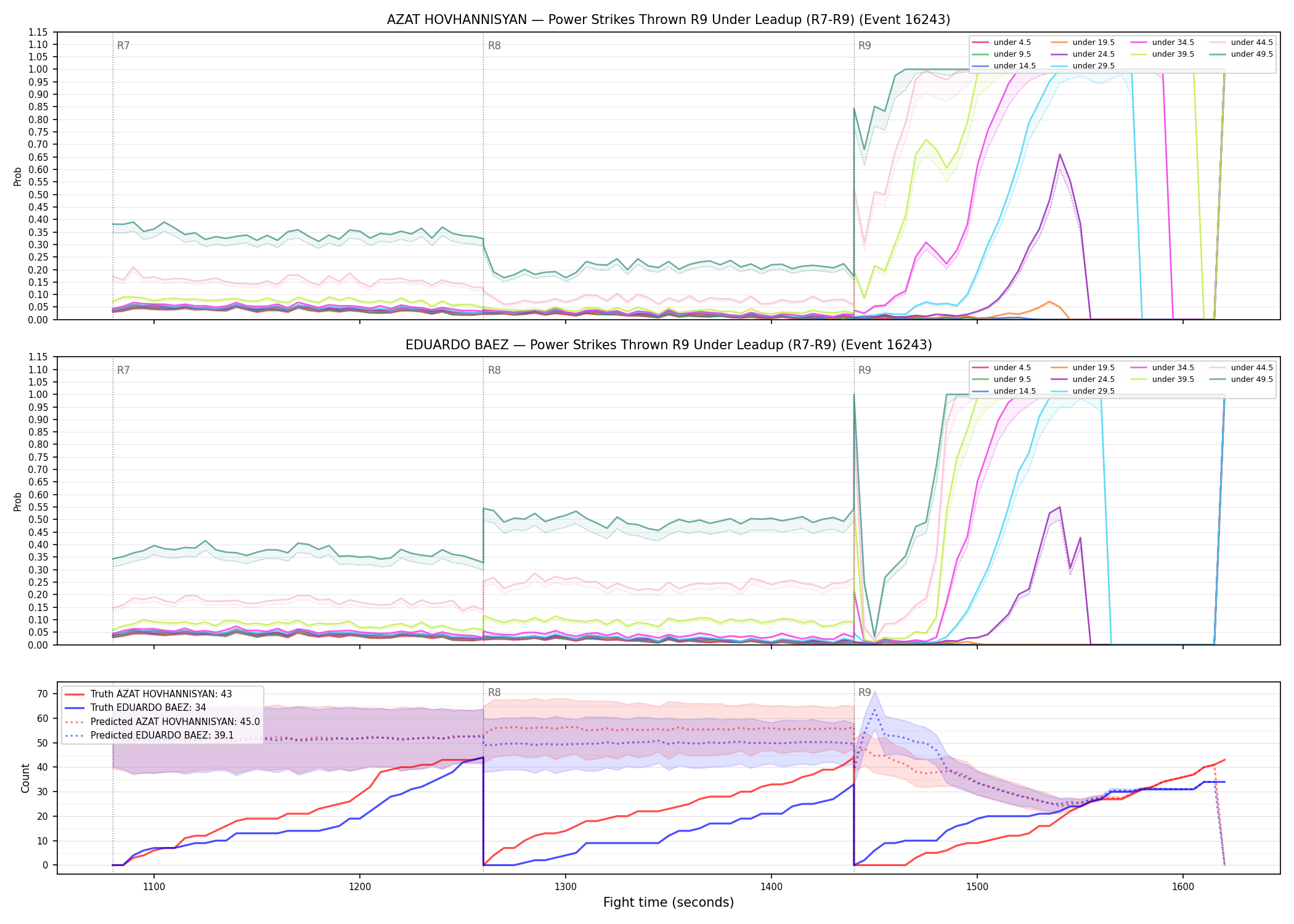Select "under 49.5" in Hovhannisyan chart legend

pyautogui.click(x=1241, y=54)
